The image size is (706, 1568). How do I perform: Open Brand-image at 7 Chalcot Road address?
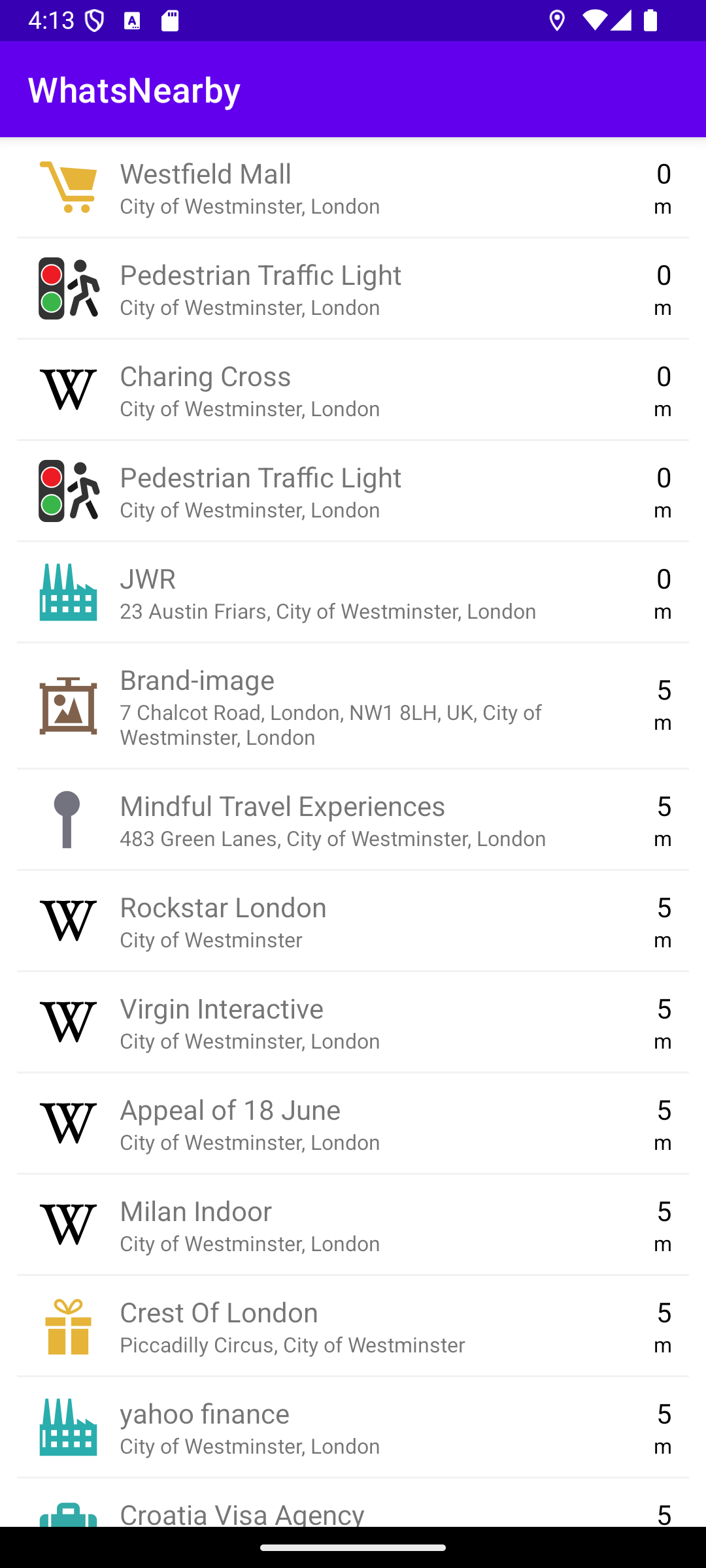pyautogui.click(x=353, y=706)
